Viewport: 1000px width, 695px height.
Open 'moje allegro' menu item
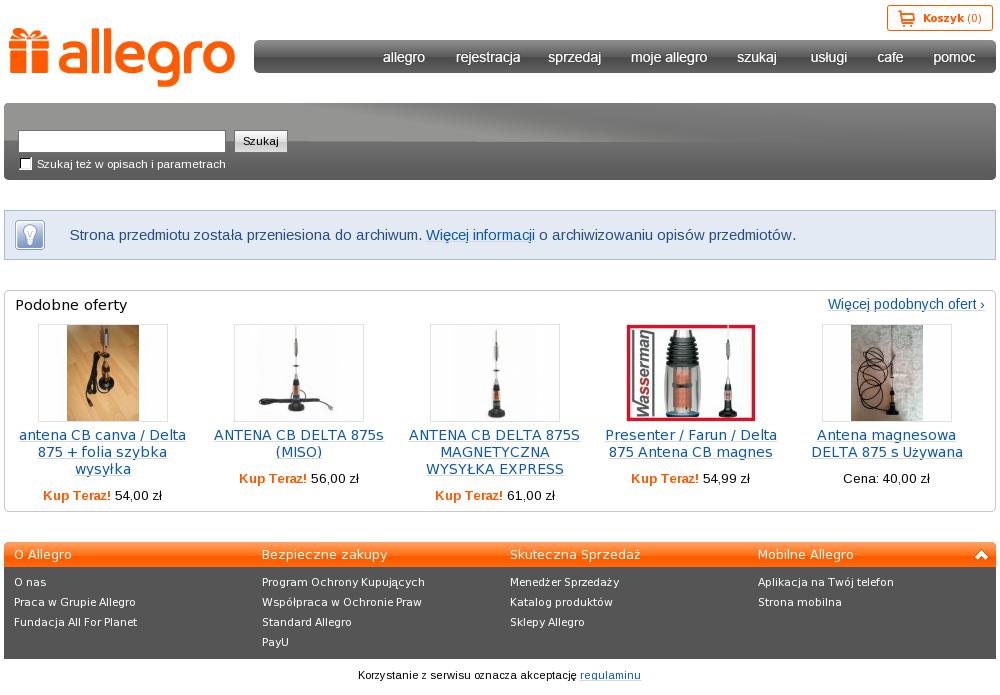click(669, 57)
